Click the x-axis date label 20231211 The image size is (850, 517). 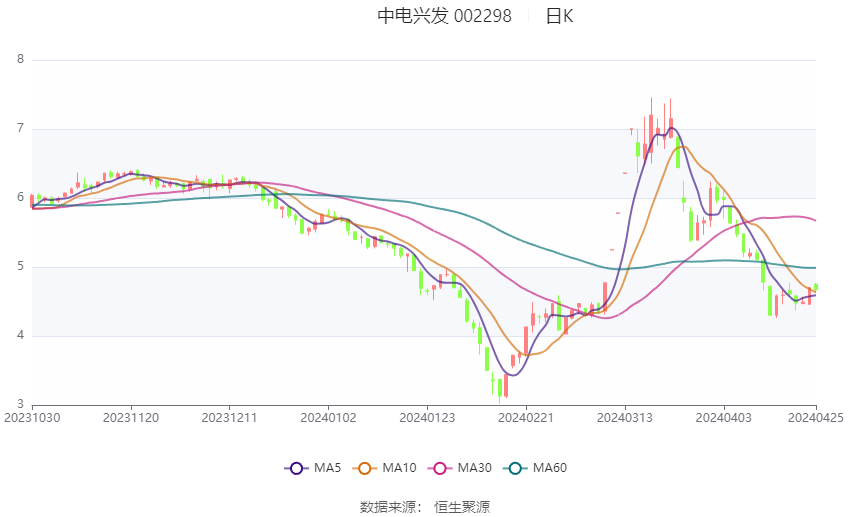229,418
